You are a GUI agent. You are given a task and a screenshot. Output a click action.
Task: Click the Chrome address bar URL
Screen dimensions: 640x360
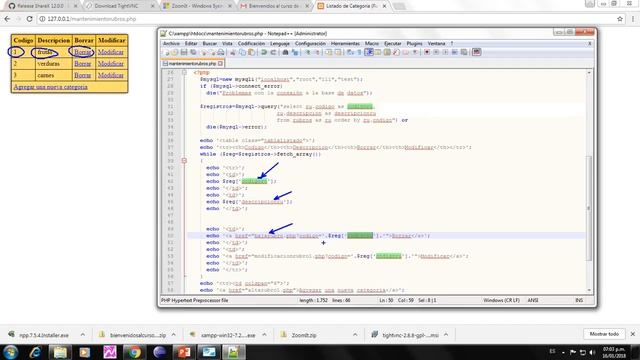click(91, 19)
